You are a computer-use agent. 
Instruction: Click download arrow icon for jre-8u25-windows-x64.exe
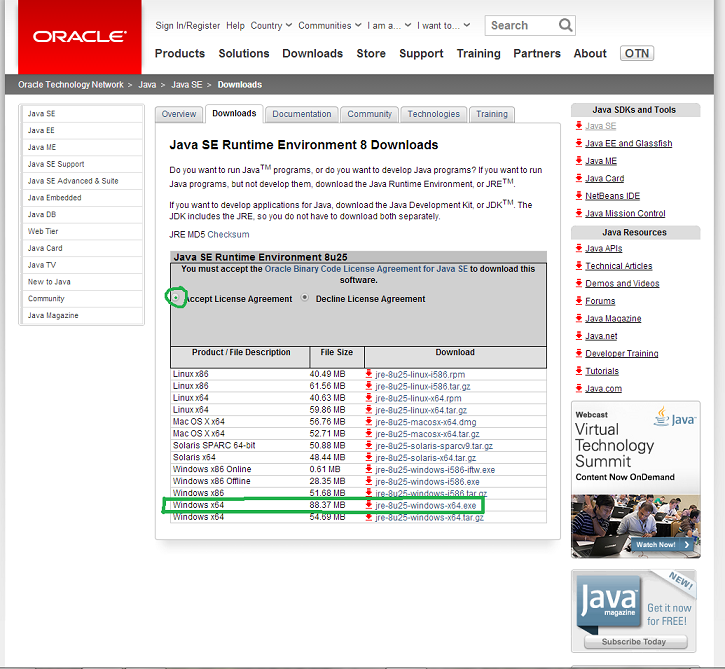point(369,505)
